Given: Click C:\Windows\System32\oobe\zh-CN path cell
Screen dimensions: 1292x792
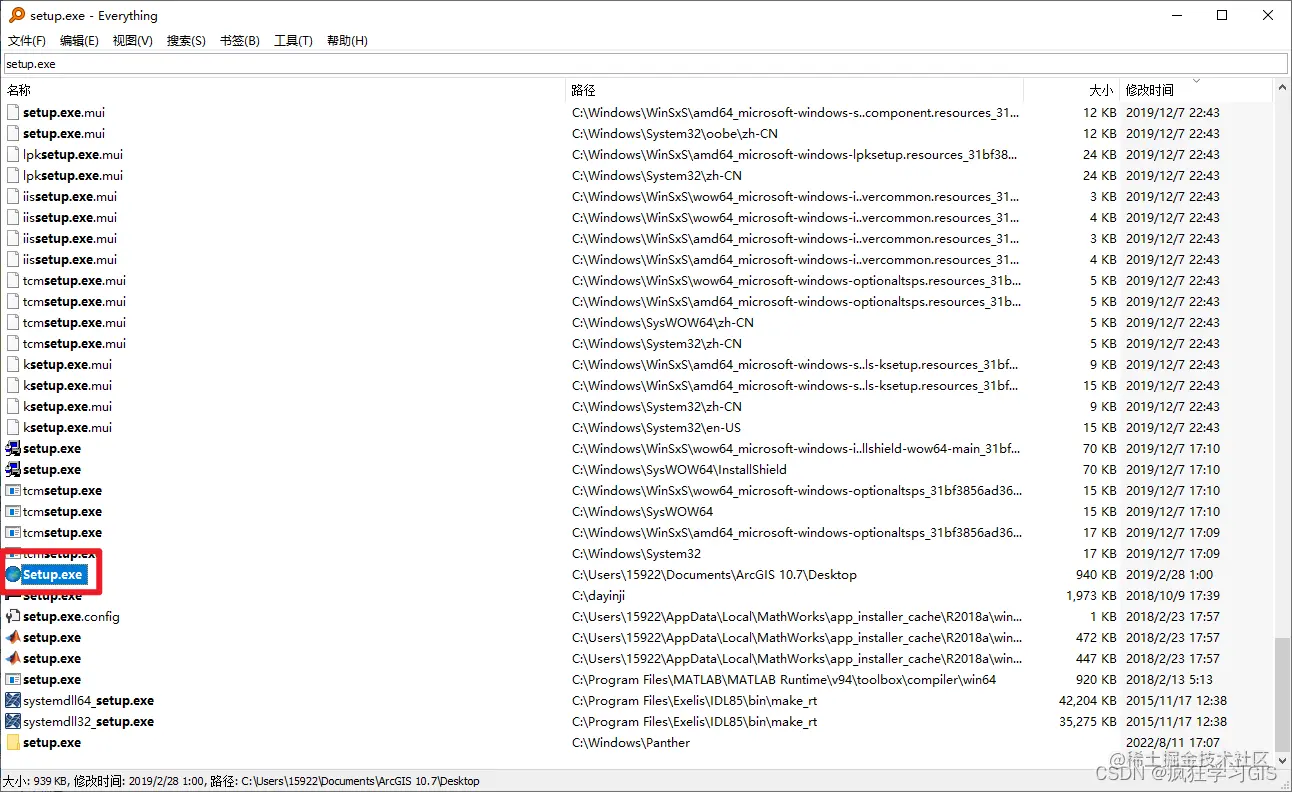Looking at the screenshot, I should tap(675, 134).
